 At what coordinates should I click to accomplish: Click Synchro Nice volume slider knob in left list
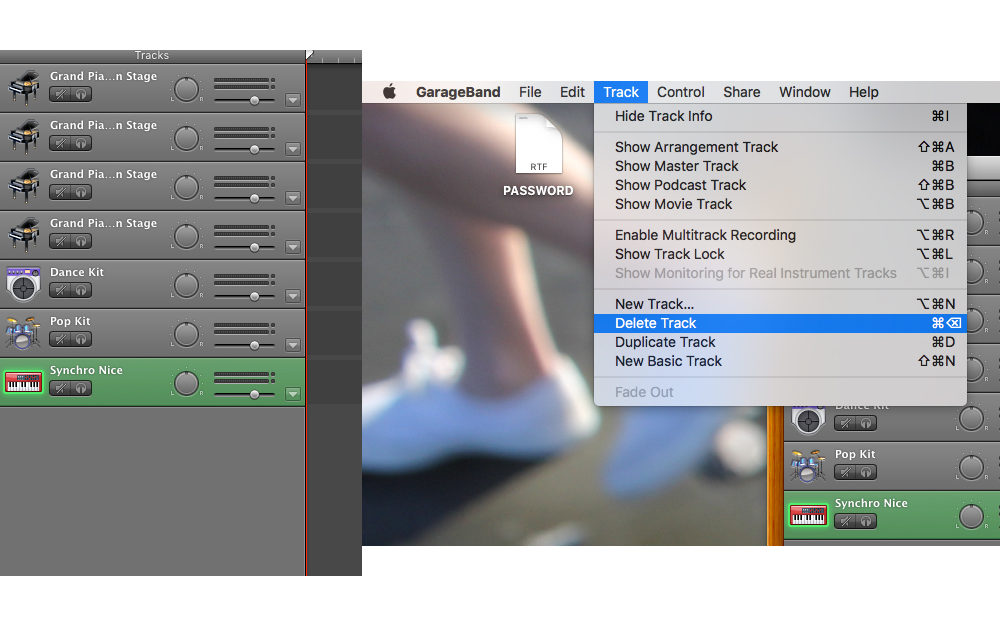[x=254, y=395]
